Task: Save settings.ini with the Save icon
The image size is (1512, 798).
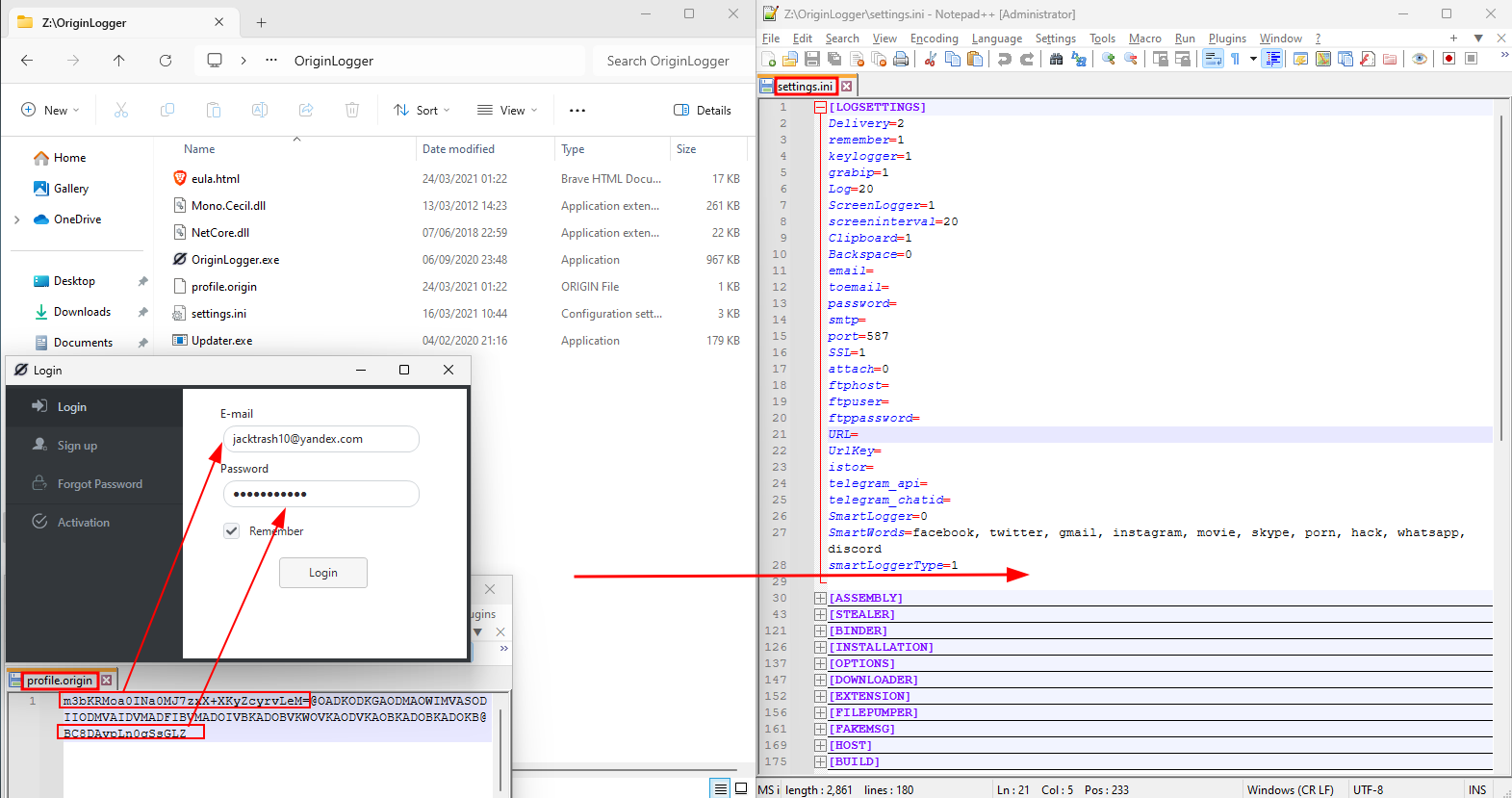Action: point(812,59)
